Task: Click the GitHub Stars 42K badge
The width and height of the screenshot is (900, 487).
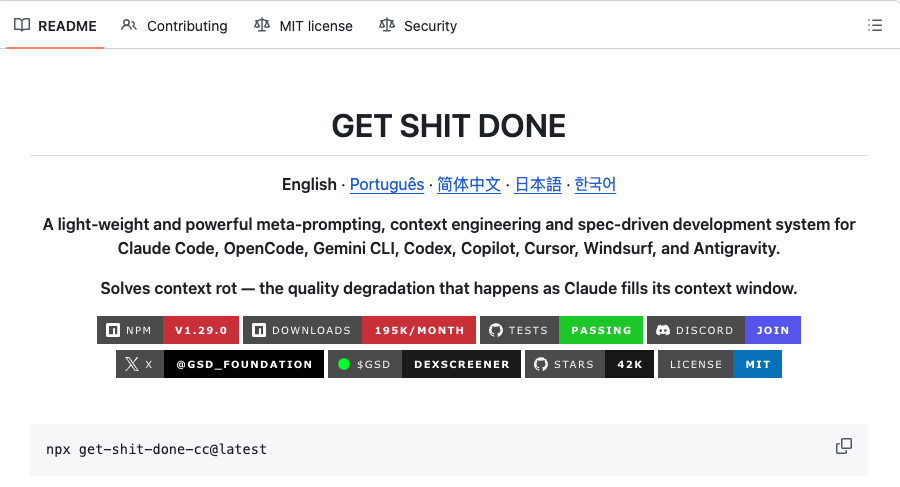Action: [589, 364]
